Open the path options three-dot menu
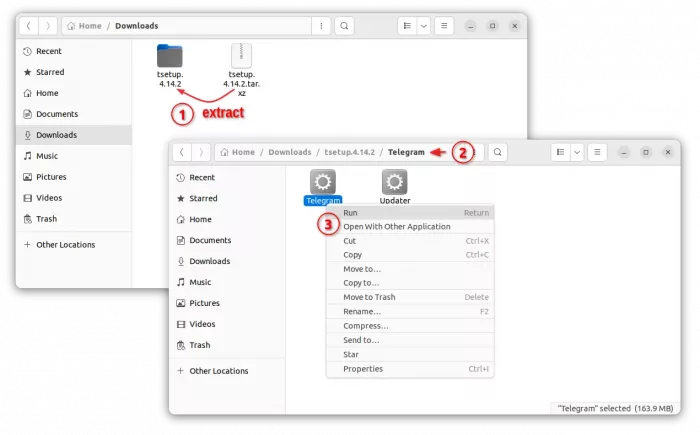Screen dimensions: 700x435 click(x=320, y=25)
